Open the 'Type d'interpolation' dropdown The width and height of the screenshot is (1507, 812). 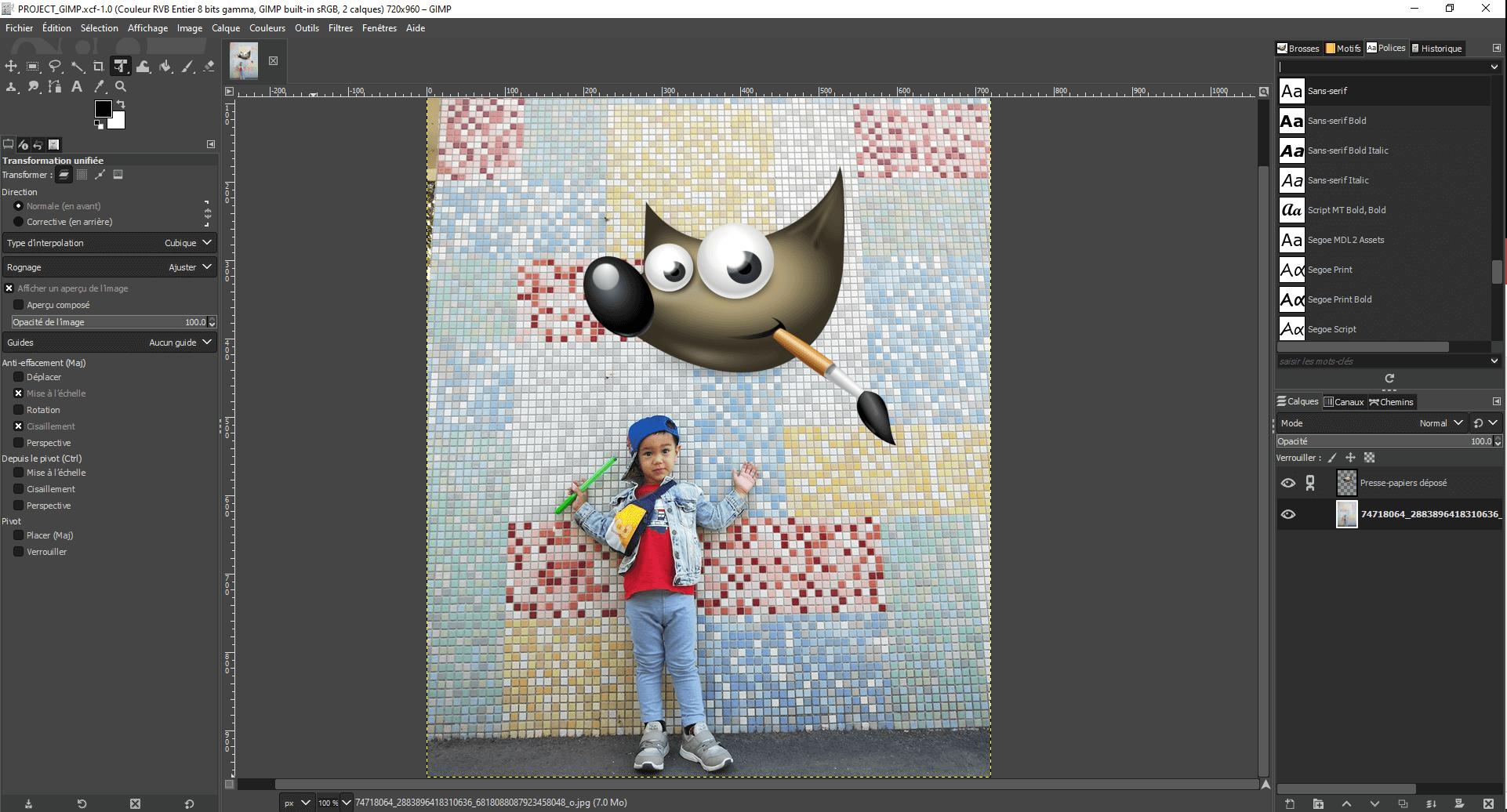point(109,243)
